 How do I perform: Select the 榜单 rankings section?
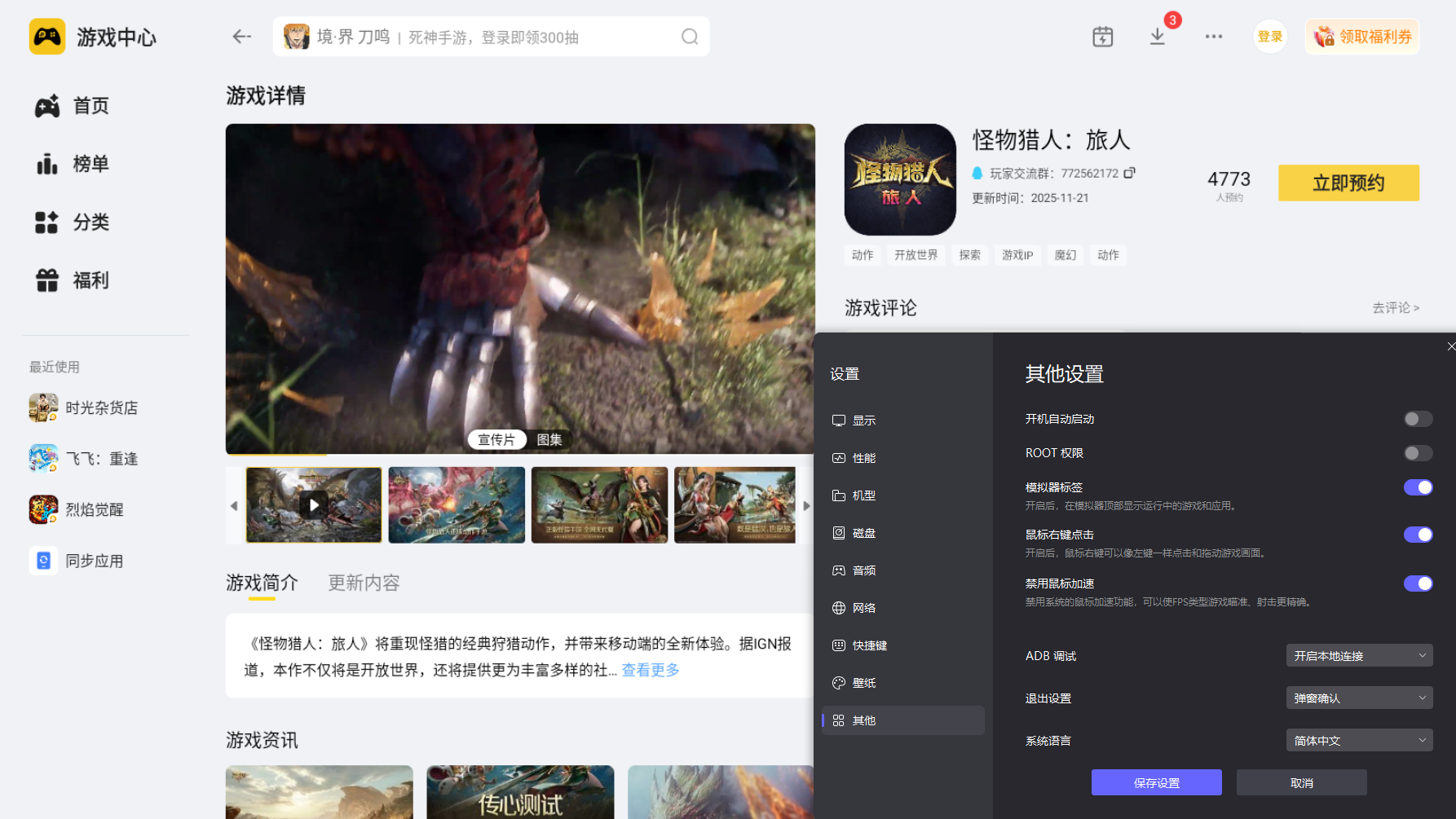click(x=90, y=164)
